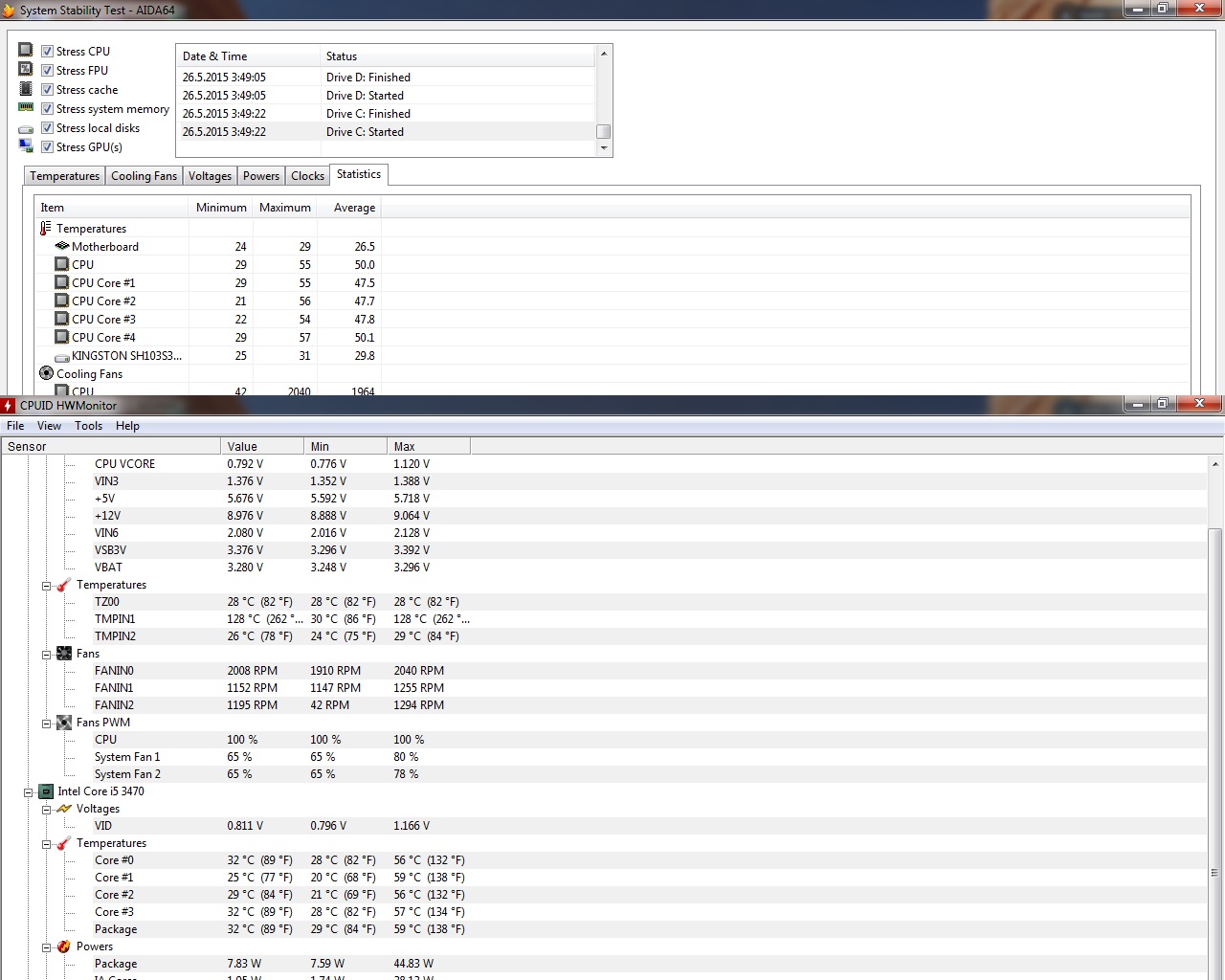
Task: Click the CPU Core #2 chip icon
Action: click(x=62, y=301)
